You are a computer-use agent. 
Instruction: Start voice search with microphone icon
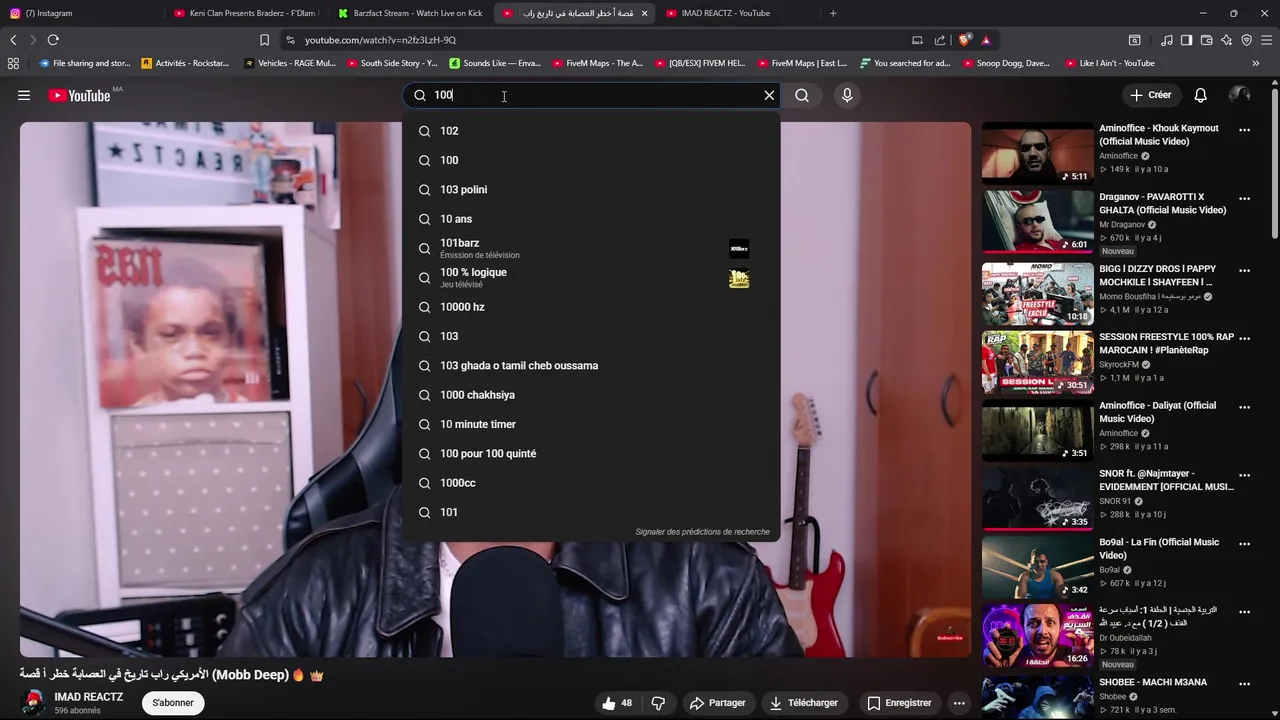[847, 95]
